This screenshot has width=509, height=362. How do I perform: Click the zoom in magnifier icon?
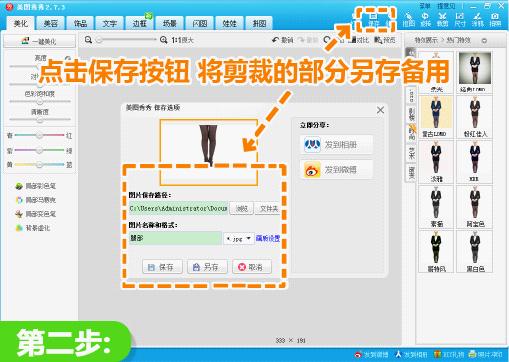coord(163,40)
